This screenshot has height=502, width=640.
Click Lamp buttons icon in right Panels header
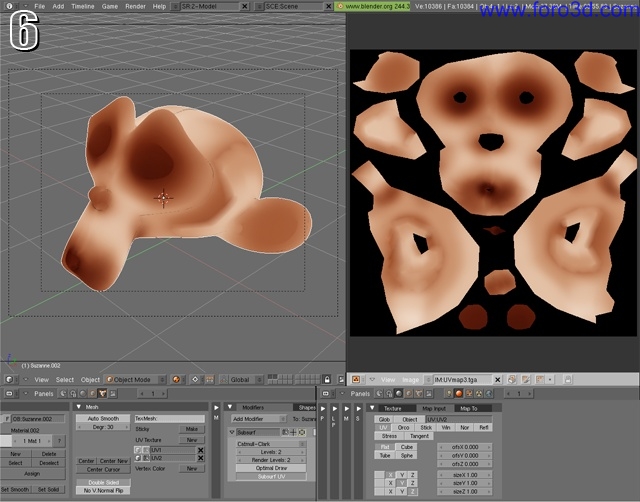coord(449,393)
